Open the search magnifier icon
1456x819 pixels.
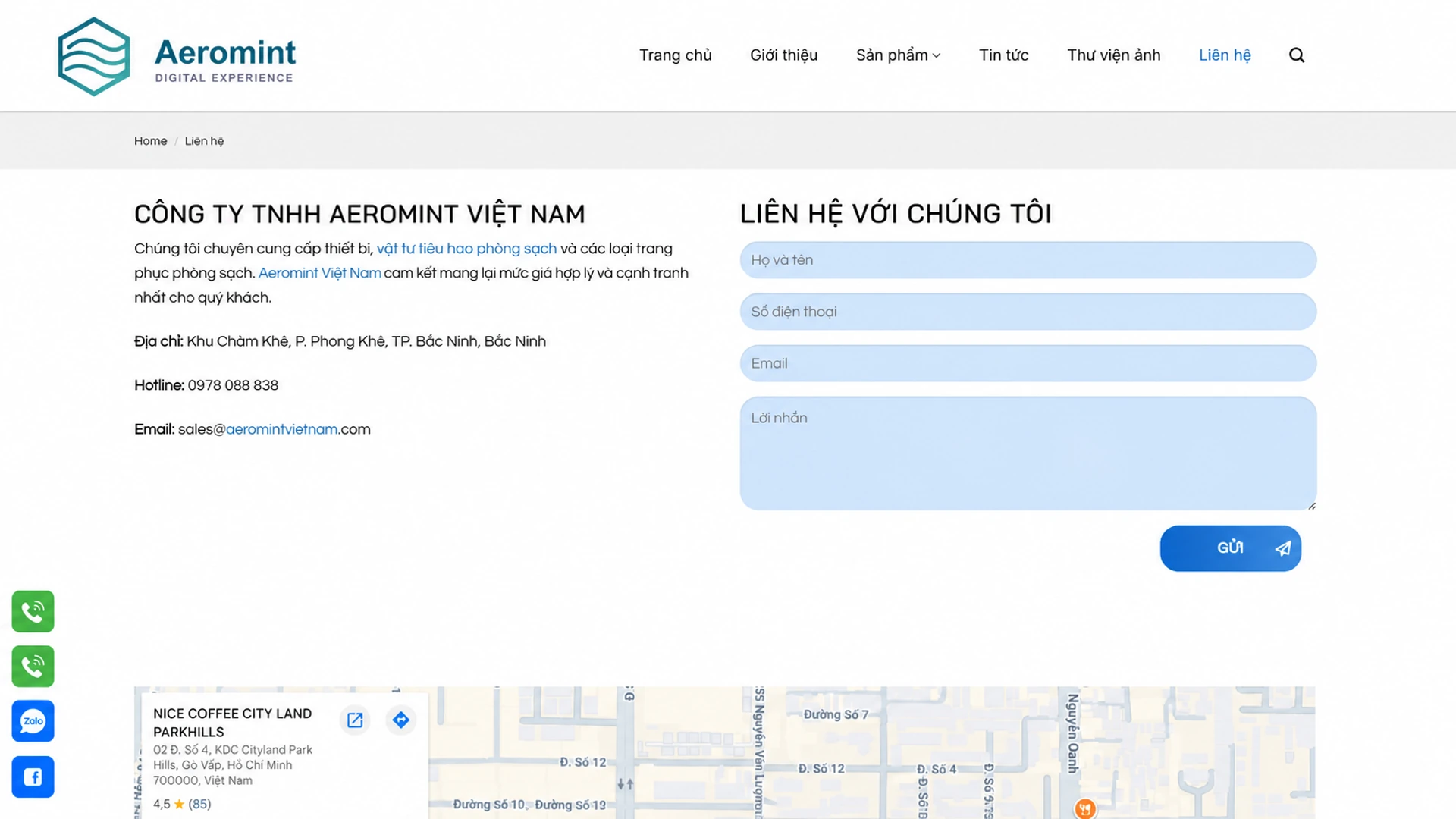1297,55
